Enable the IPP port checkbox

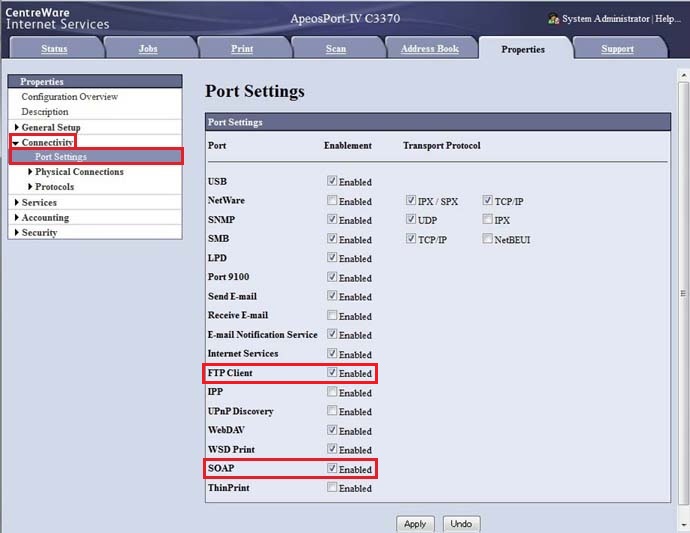point(333,392)
